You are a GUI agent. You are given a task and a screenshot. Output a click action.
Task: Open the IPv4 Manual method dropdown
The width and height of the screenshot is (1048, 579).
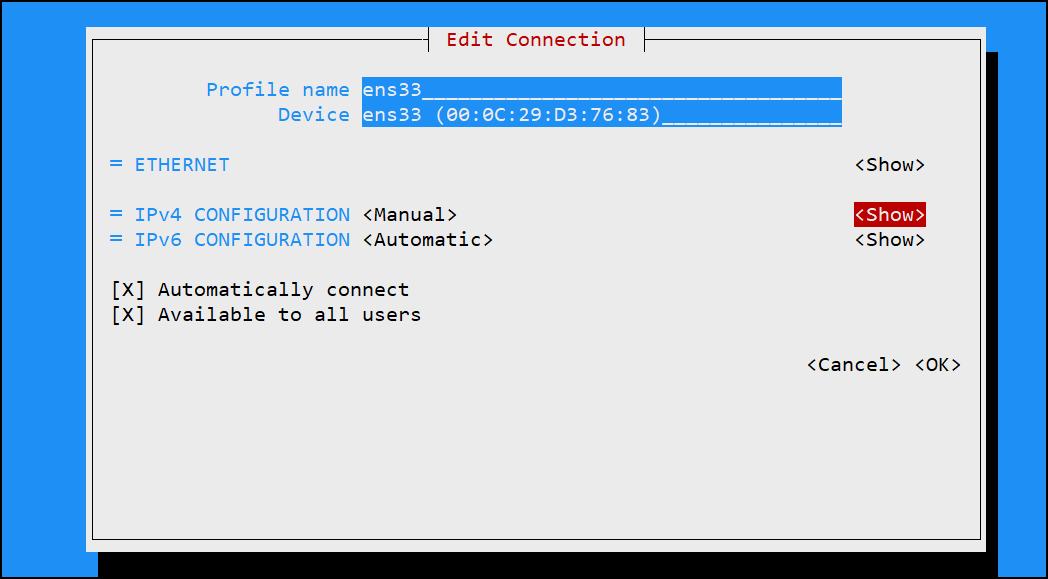410,215
